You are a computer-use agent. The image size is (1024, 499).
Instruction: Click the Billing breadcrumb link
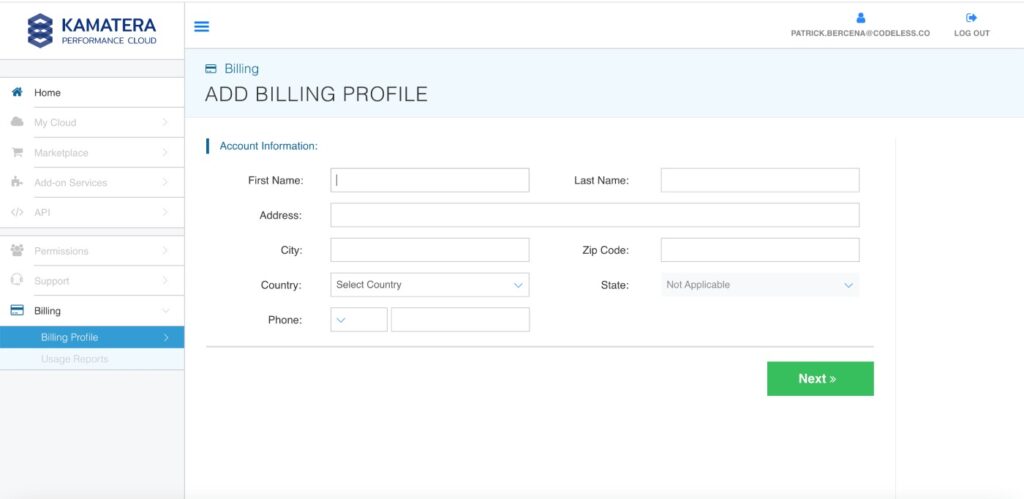(x=241, y=69)
